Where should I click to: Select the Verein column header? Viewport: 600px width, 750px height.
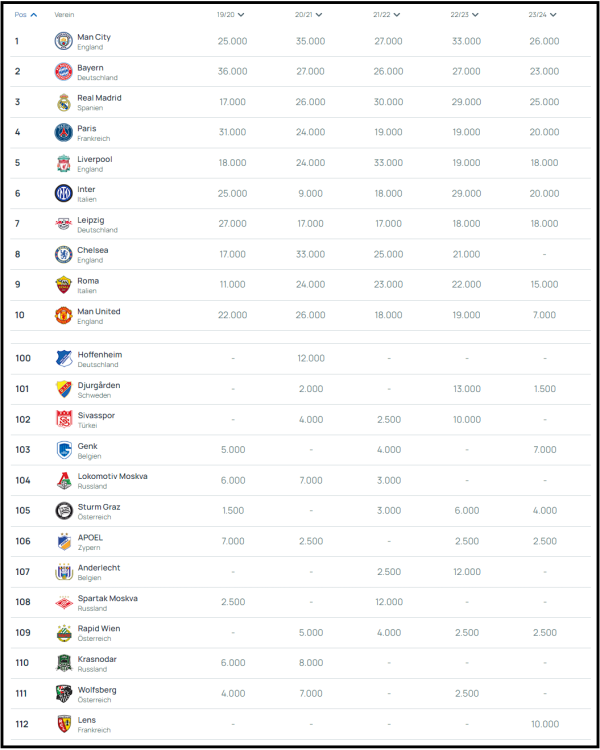tap(64, 15)
